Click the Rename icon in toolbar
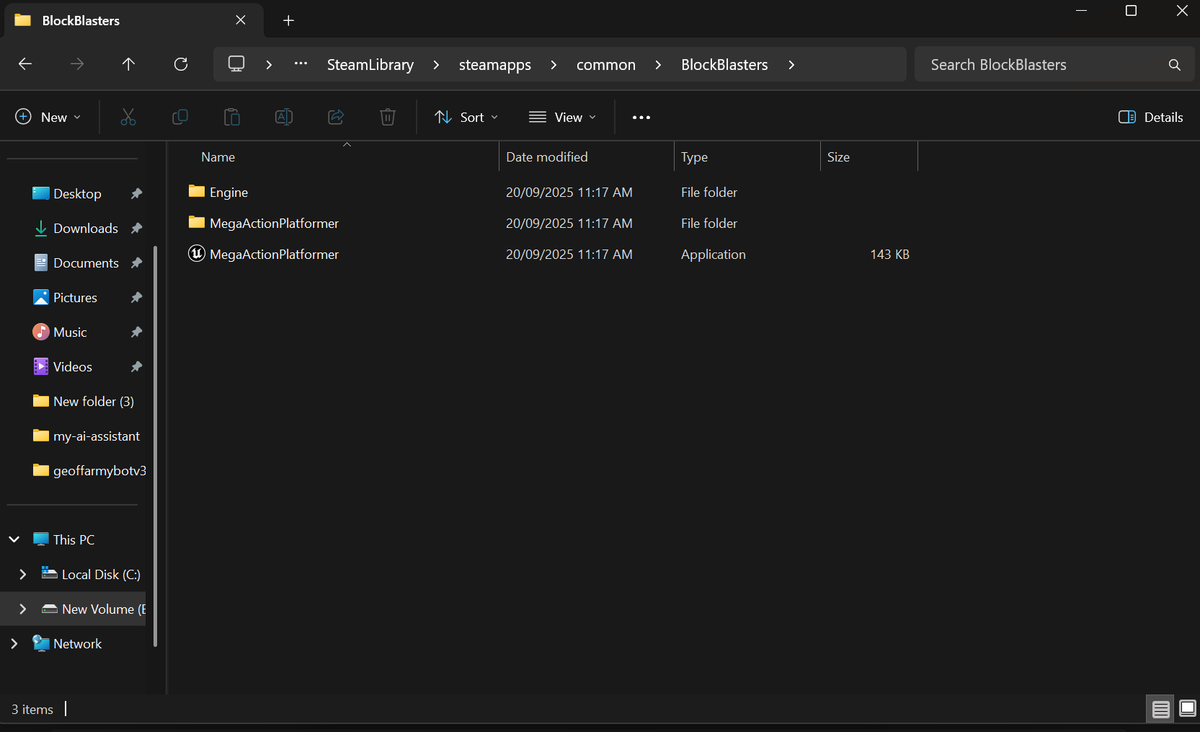This screenshot has height=732, width=1200. (x=284, y=117)
